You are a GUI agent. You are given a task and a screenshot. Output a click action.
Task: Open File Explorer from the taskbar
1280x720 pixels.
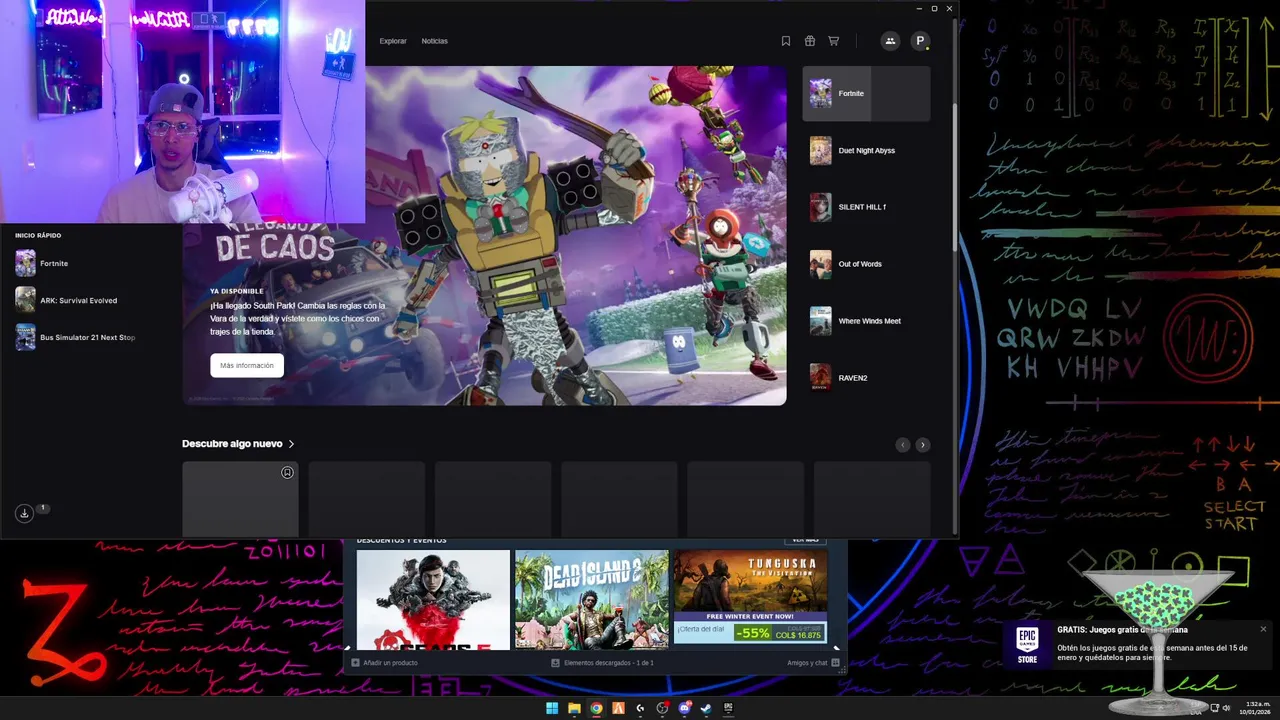pyautogui.click(x=574, y=709)
